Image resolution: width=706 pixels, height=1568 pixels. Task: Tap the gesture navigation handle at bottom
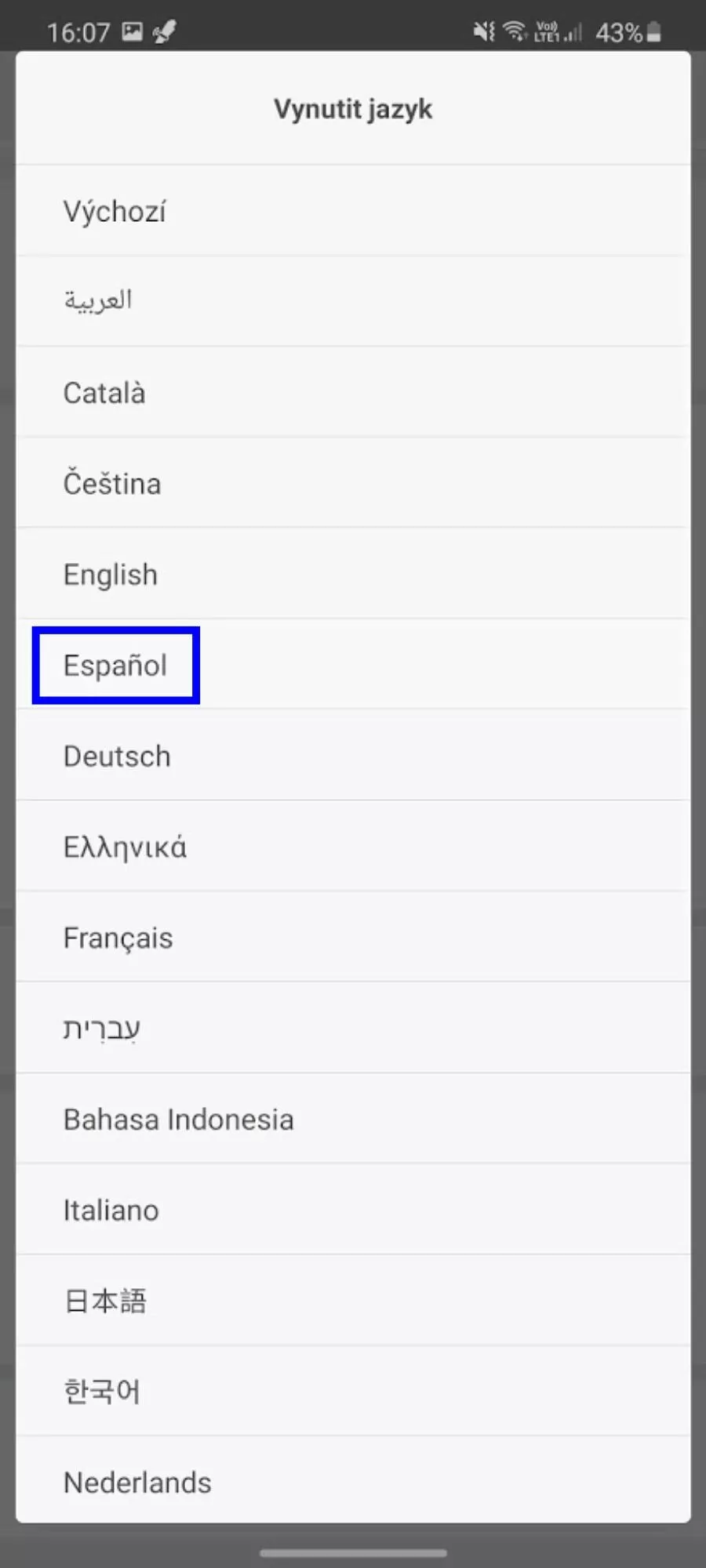(x=353, y=1552)
